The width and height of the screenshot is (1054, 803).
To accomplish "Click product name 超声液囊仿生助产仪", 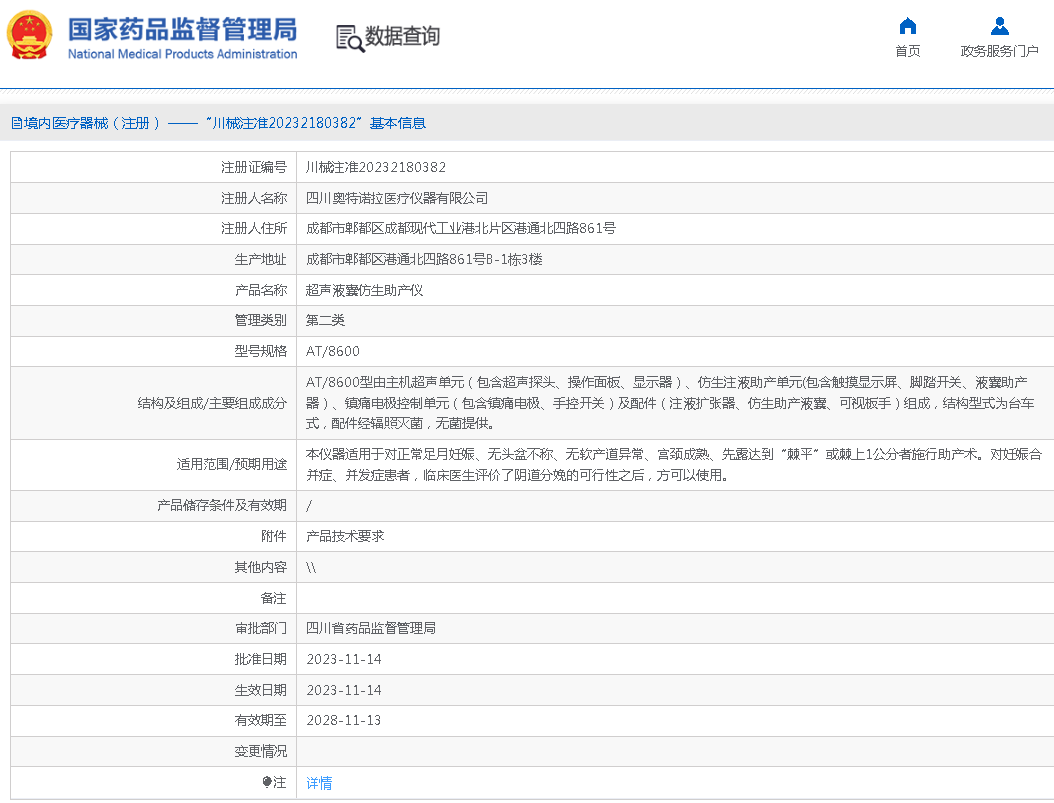I will tap(365, 290).
